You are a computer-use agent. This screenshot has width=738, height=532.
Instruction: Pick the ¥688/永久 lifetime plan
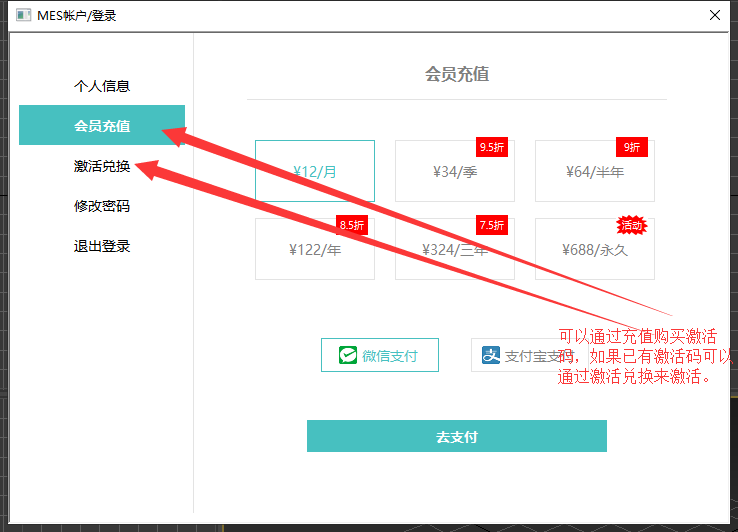pyautogui.click(x=594, y=250)
